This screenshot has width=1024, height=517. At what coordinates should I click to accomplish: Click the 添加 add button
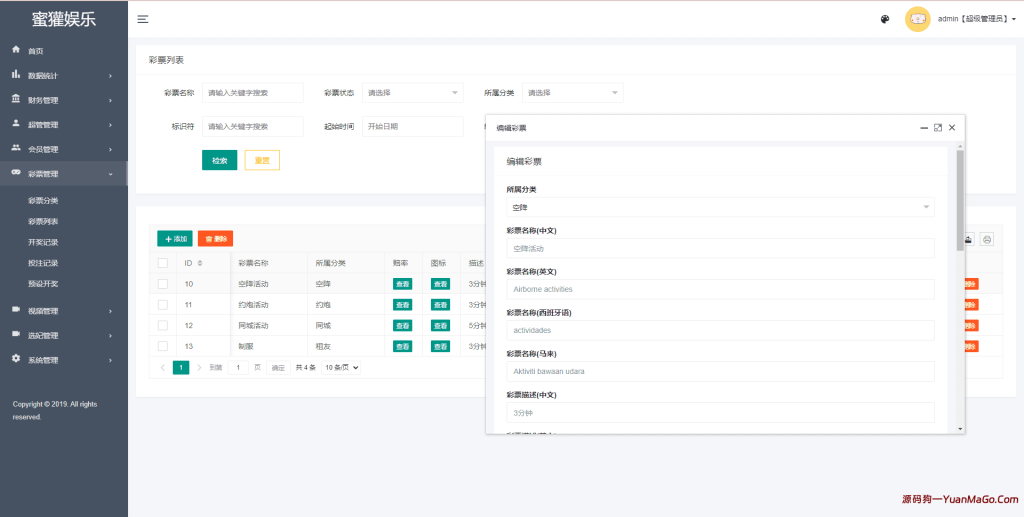coord(175,239)
